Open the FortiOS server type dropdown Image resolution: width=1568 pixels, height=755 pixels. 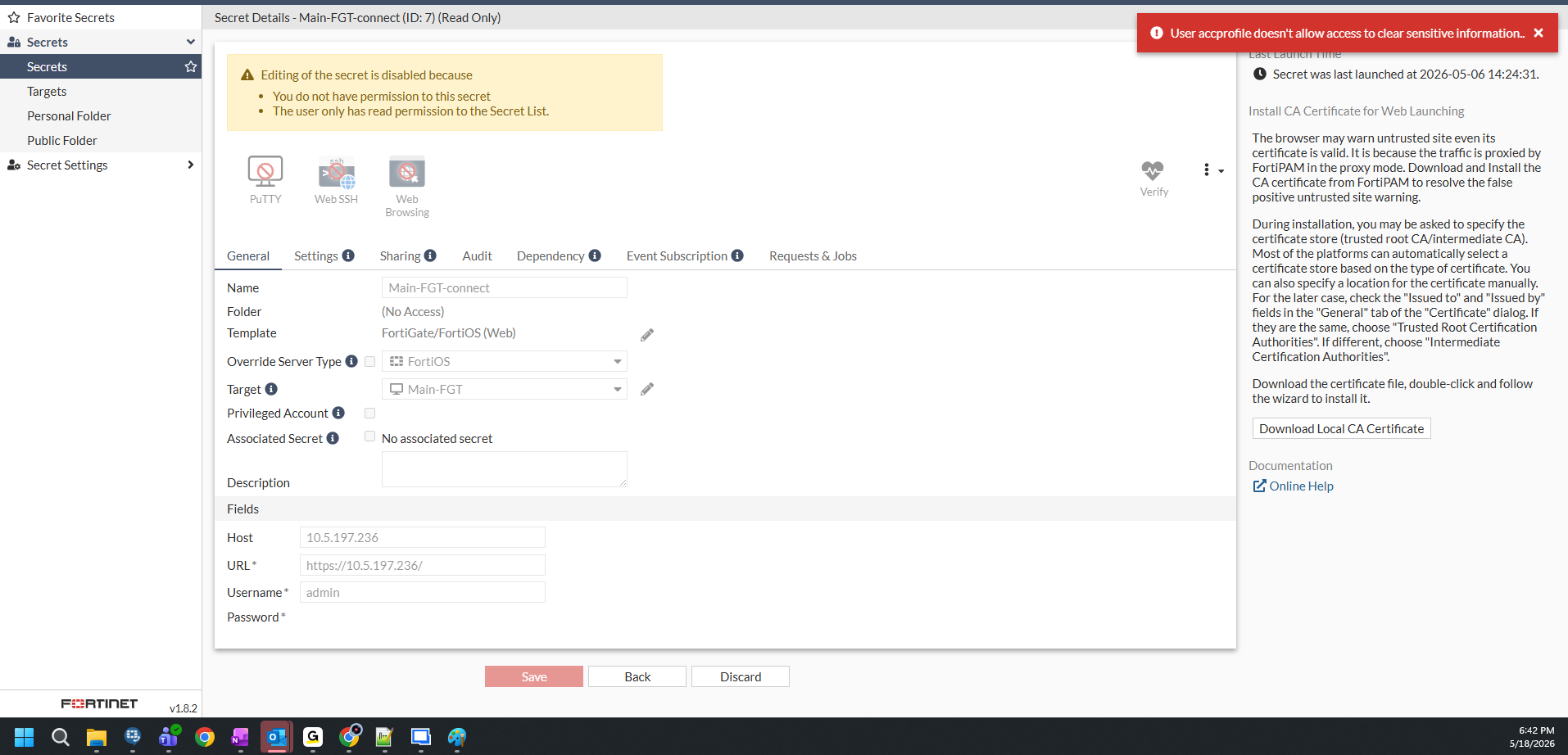coord(505,361)
